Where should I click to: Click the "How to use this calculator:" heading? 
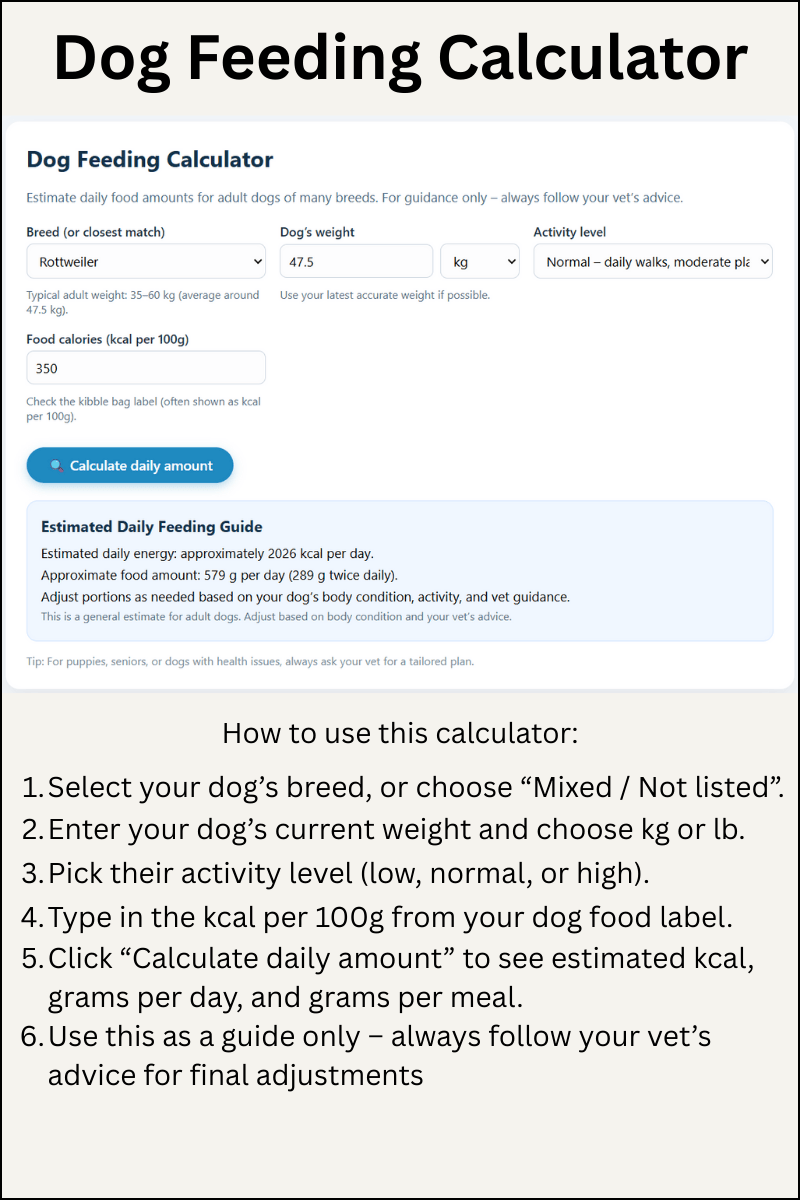(400, 733)
